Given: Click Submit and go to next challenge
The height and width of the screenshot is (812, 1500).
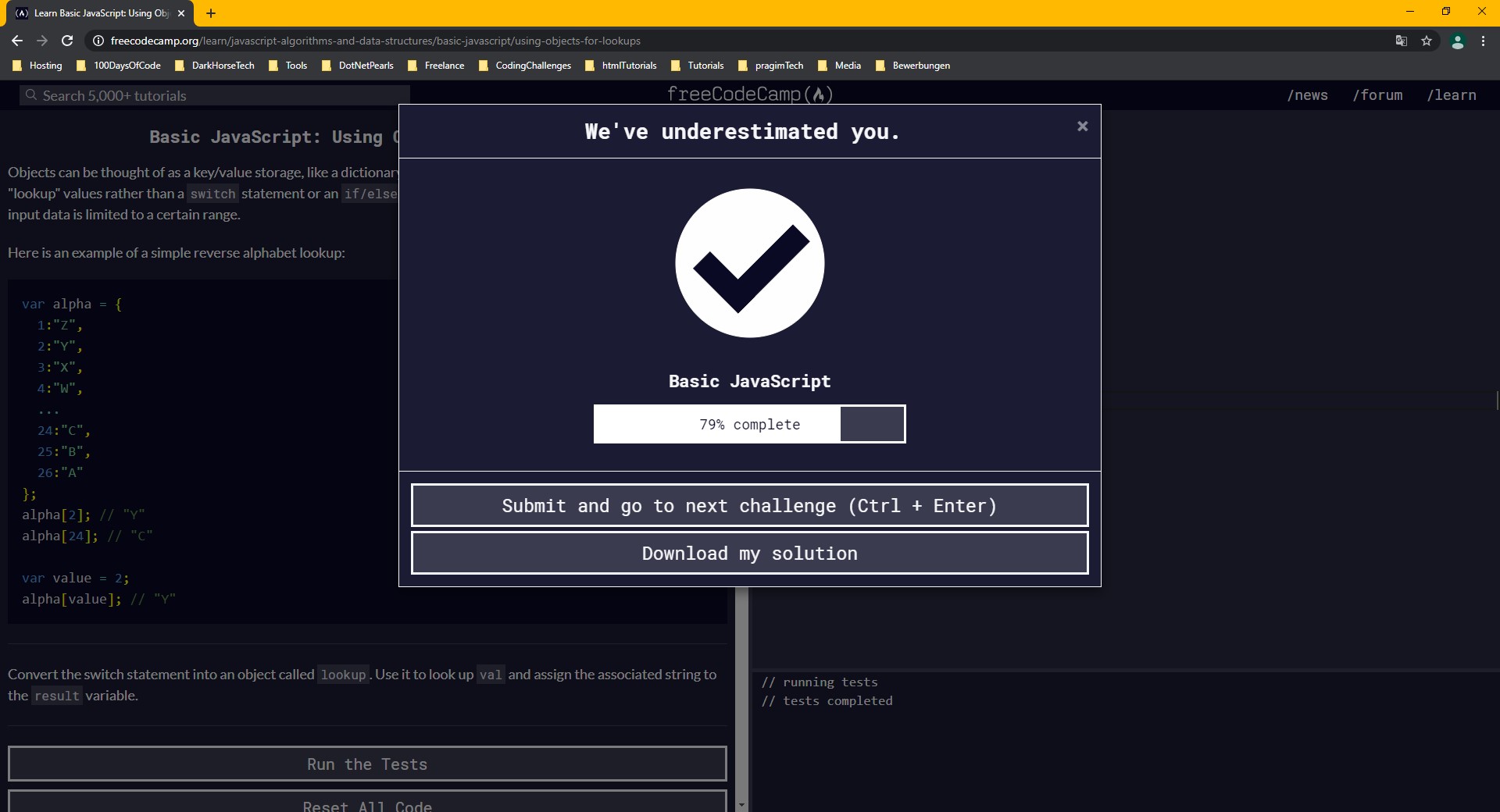Looking at the screenshot, I should [749, 506].
